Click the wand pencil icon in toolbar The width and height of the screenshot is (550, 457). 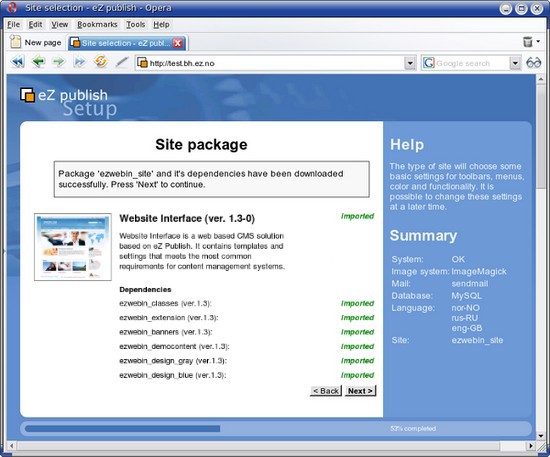(x=122, y=62)
